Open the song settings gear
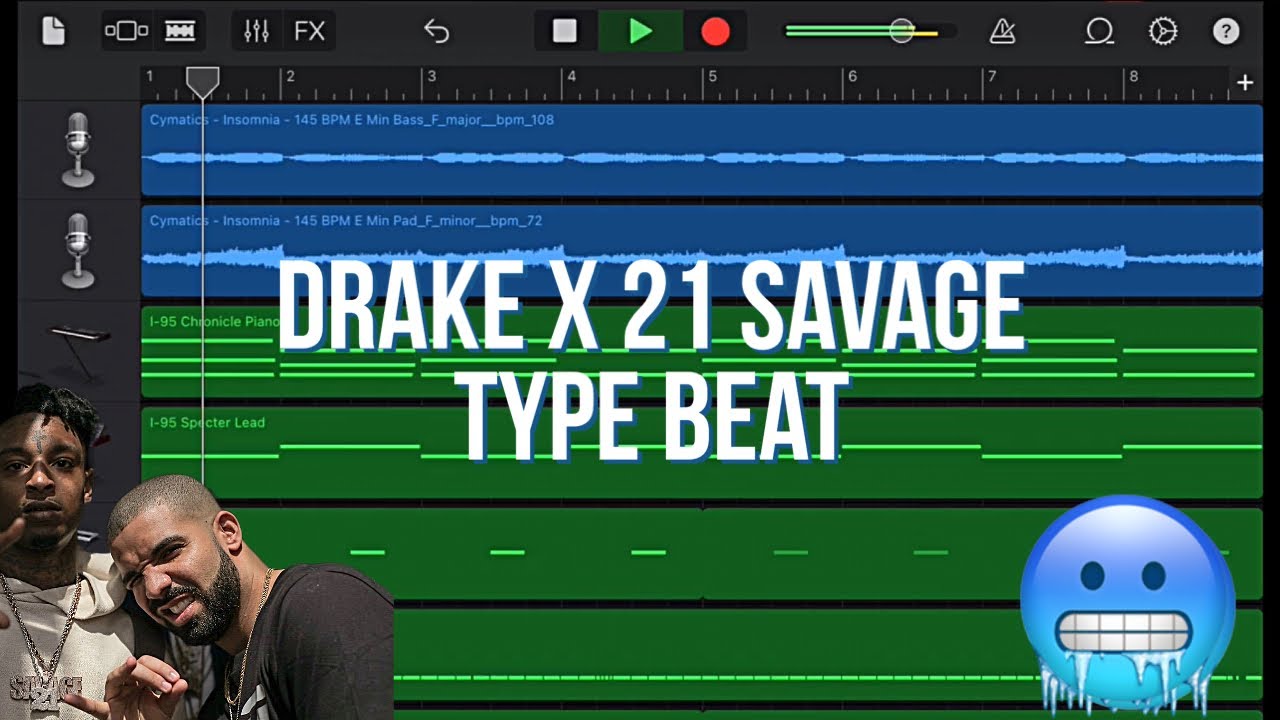Viewport: 1280px width, 720px height. 1162,31
